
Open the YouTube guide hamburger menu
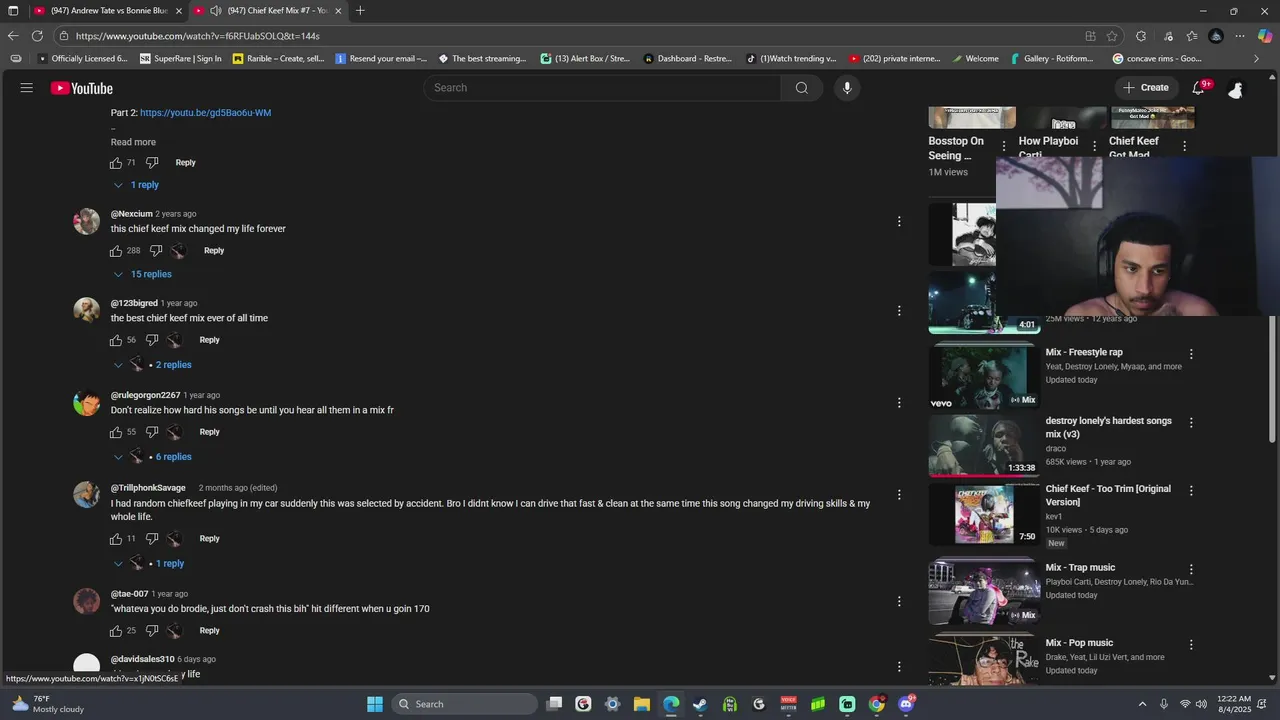(27, 88)
